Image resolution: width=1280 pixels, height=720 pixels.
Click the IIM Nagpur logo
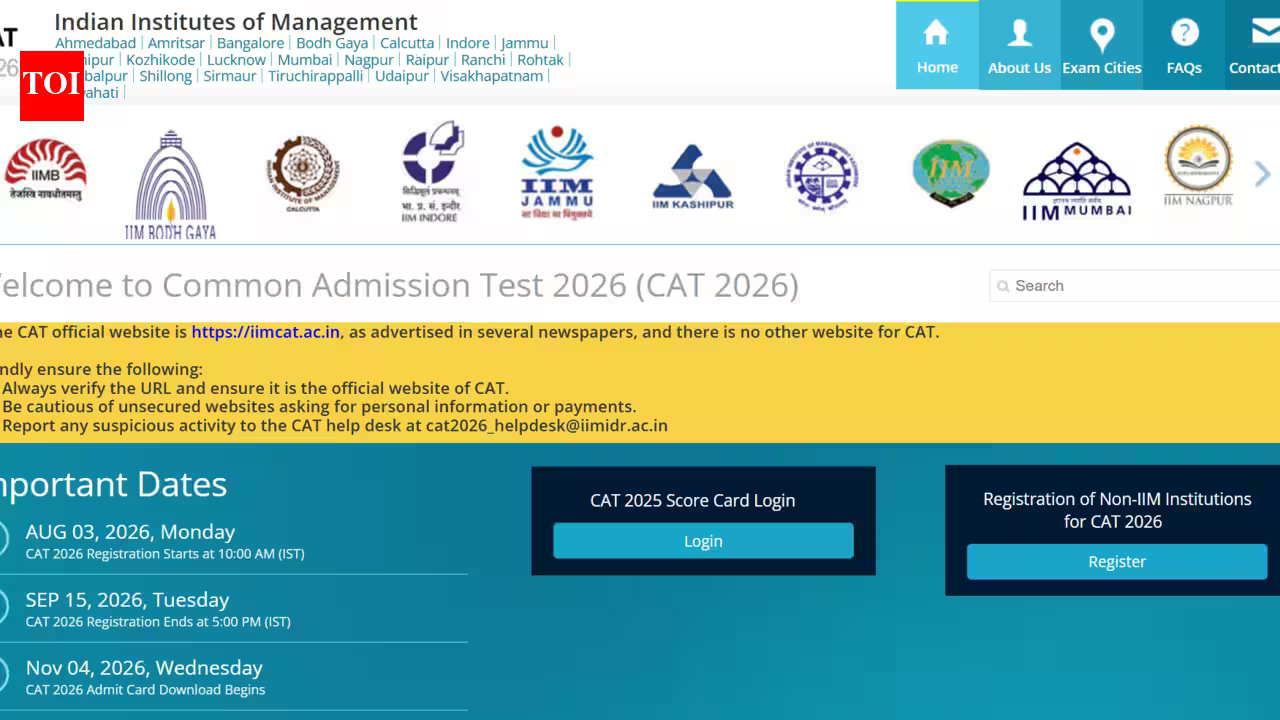[x=1198, y=166]
